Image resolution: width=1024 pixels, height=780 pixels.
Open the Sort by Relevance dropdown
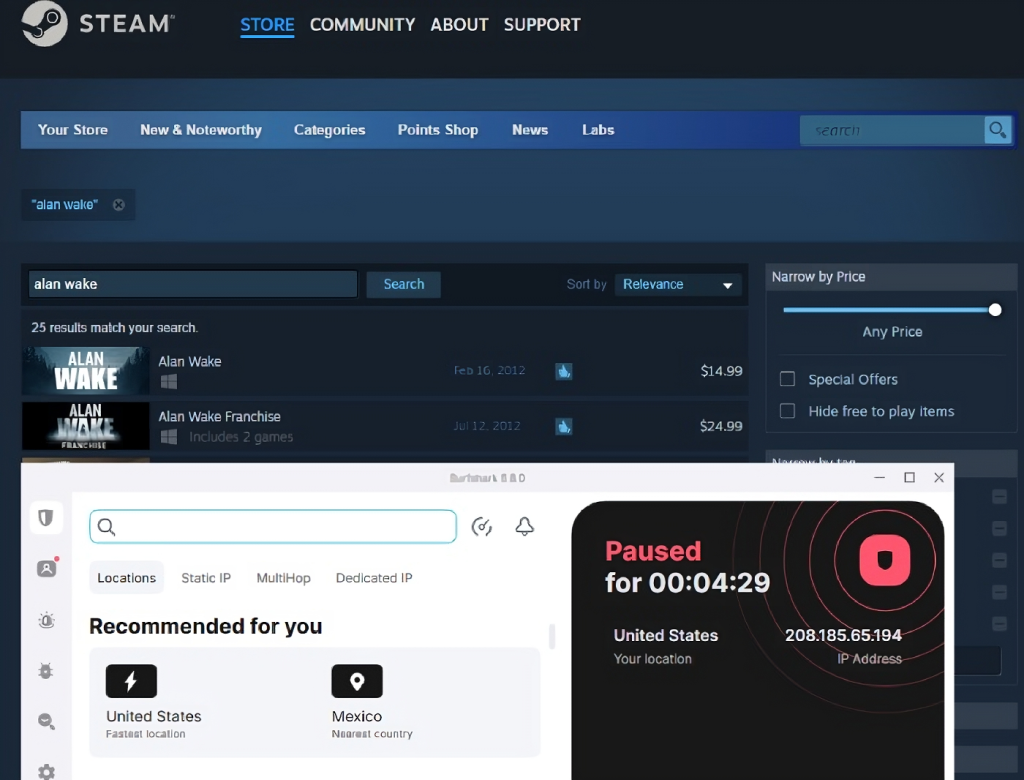point(679,285)
